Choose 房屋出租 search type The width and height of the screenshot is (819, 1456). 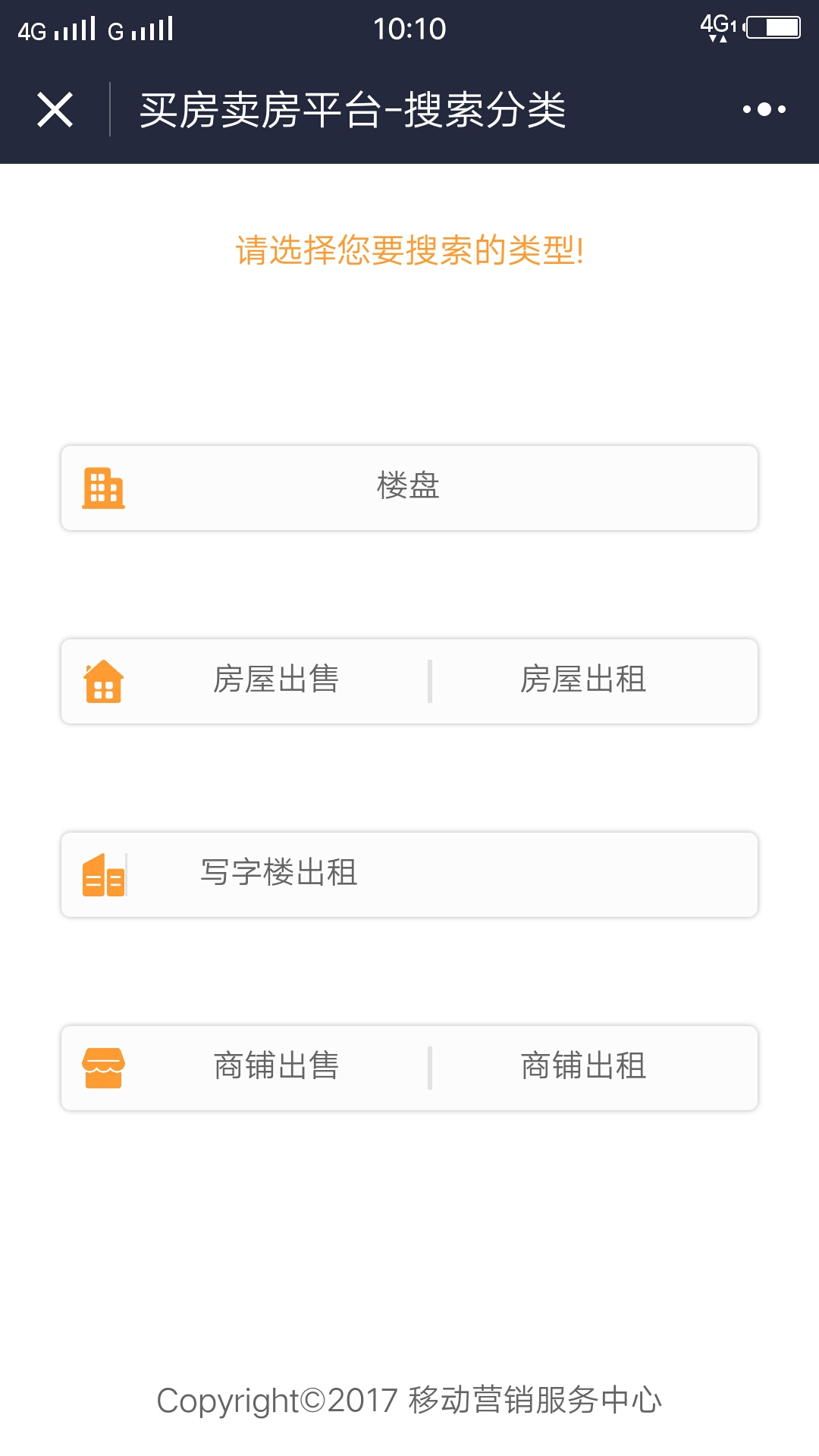pyautogui.click(x=583, y=679)
